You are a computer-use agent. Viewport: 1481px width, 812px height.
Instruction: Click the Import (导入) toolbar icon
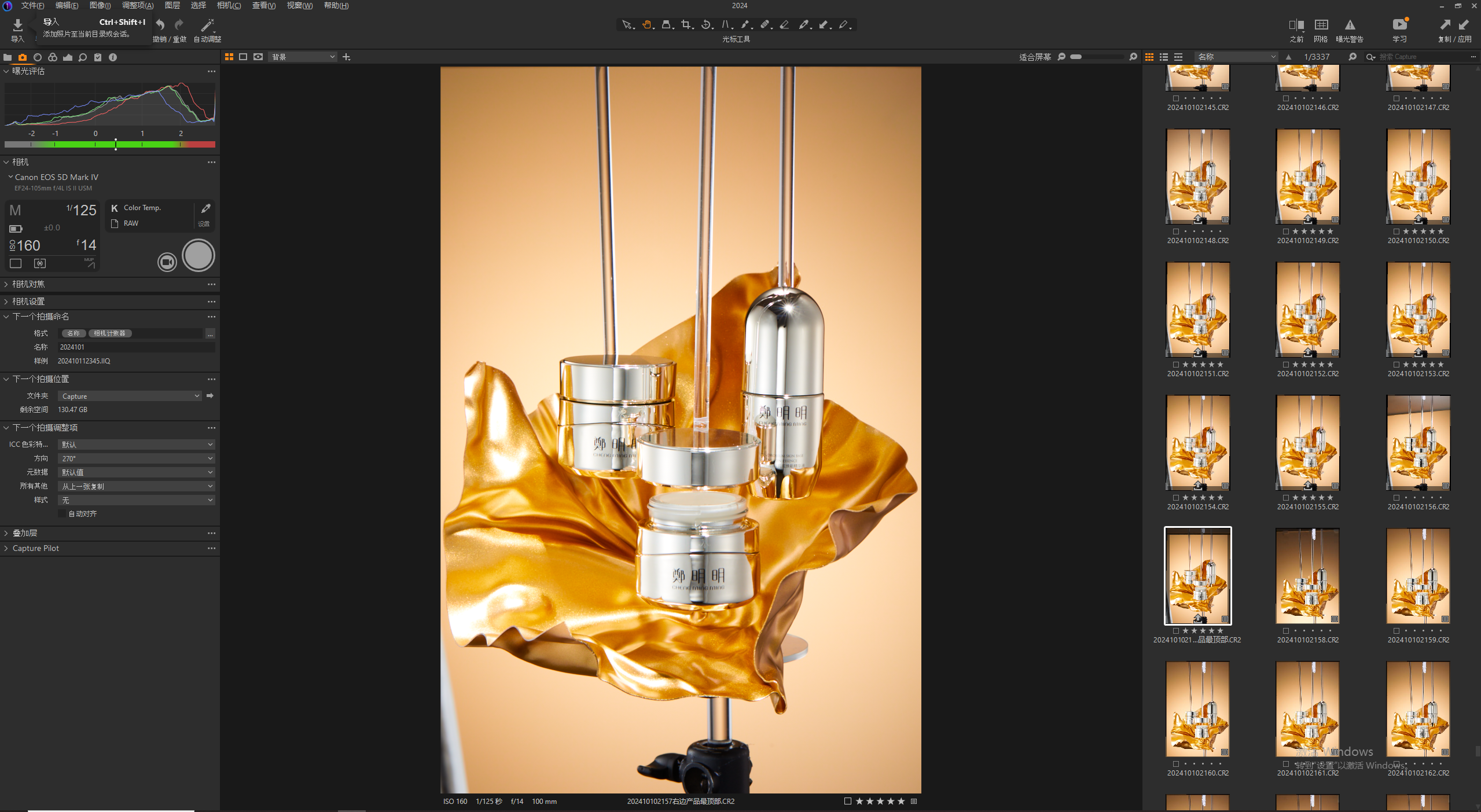coord(17,25)
